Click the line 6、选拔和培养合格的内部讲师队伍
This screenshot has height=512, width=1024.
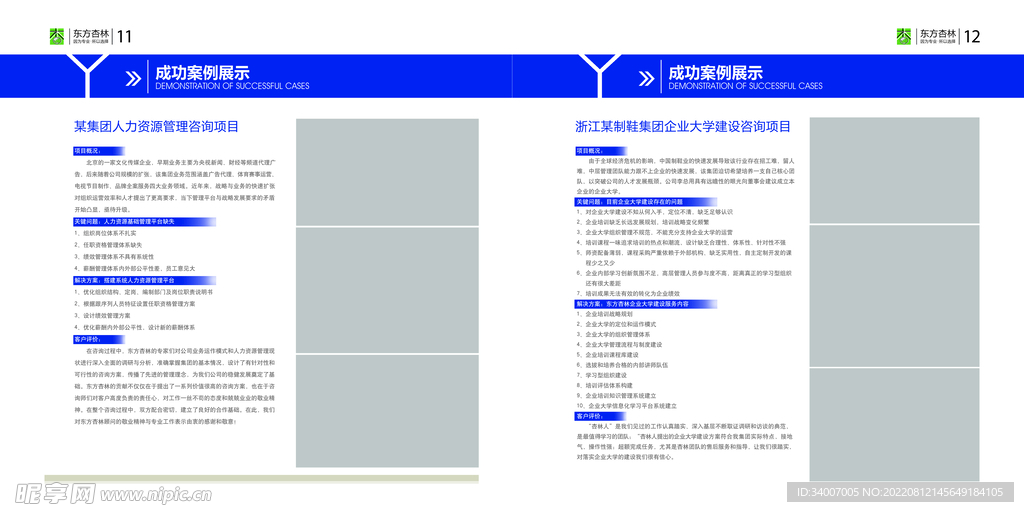622,365
